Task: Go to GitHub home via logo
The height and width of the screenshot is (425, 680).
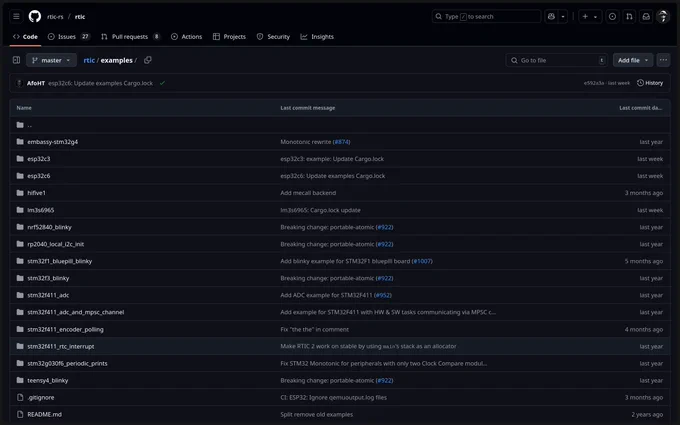Action: pyautogui.click(x=35, y=16)
